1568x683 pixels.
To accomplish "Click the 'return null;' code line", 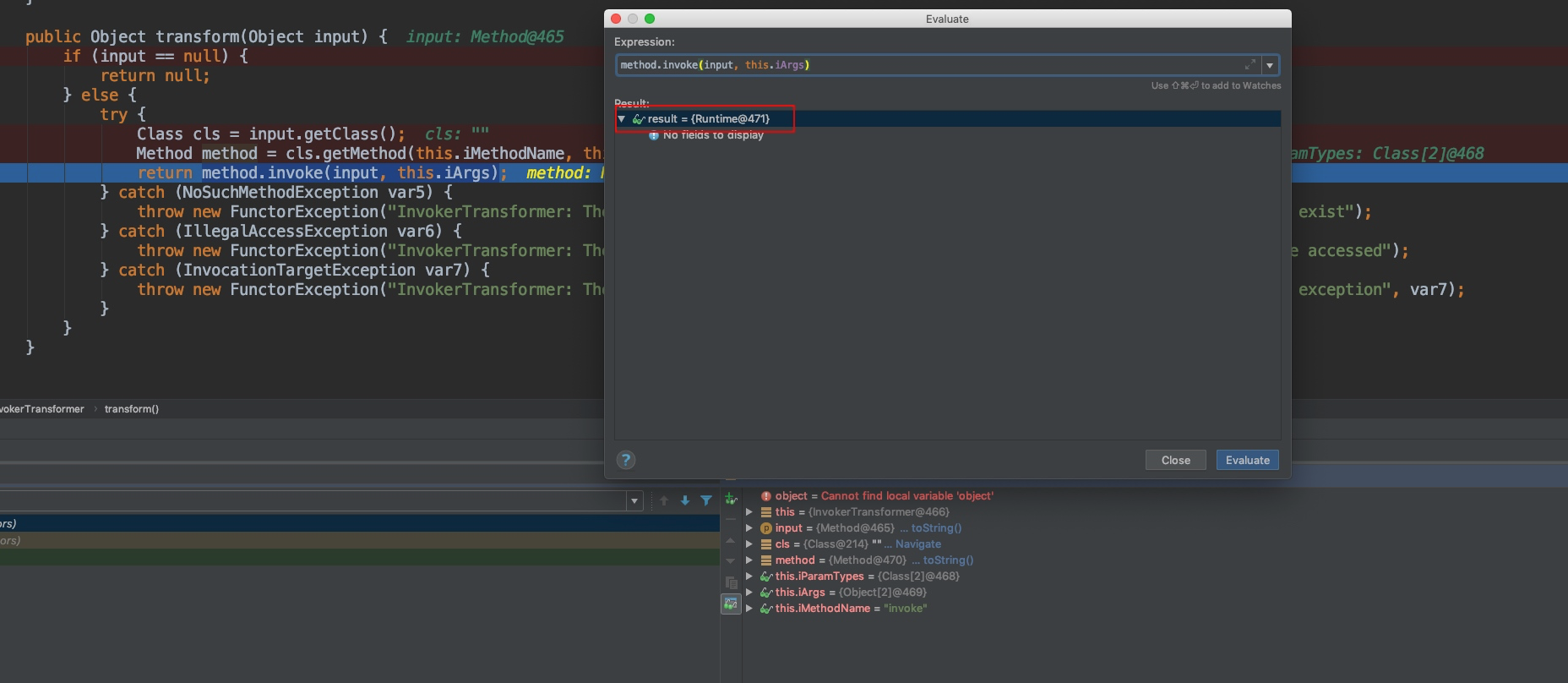I will pos(155,76).
